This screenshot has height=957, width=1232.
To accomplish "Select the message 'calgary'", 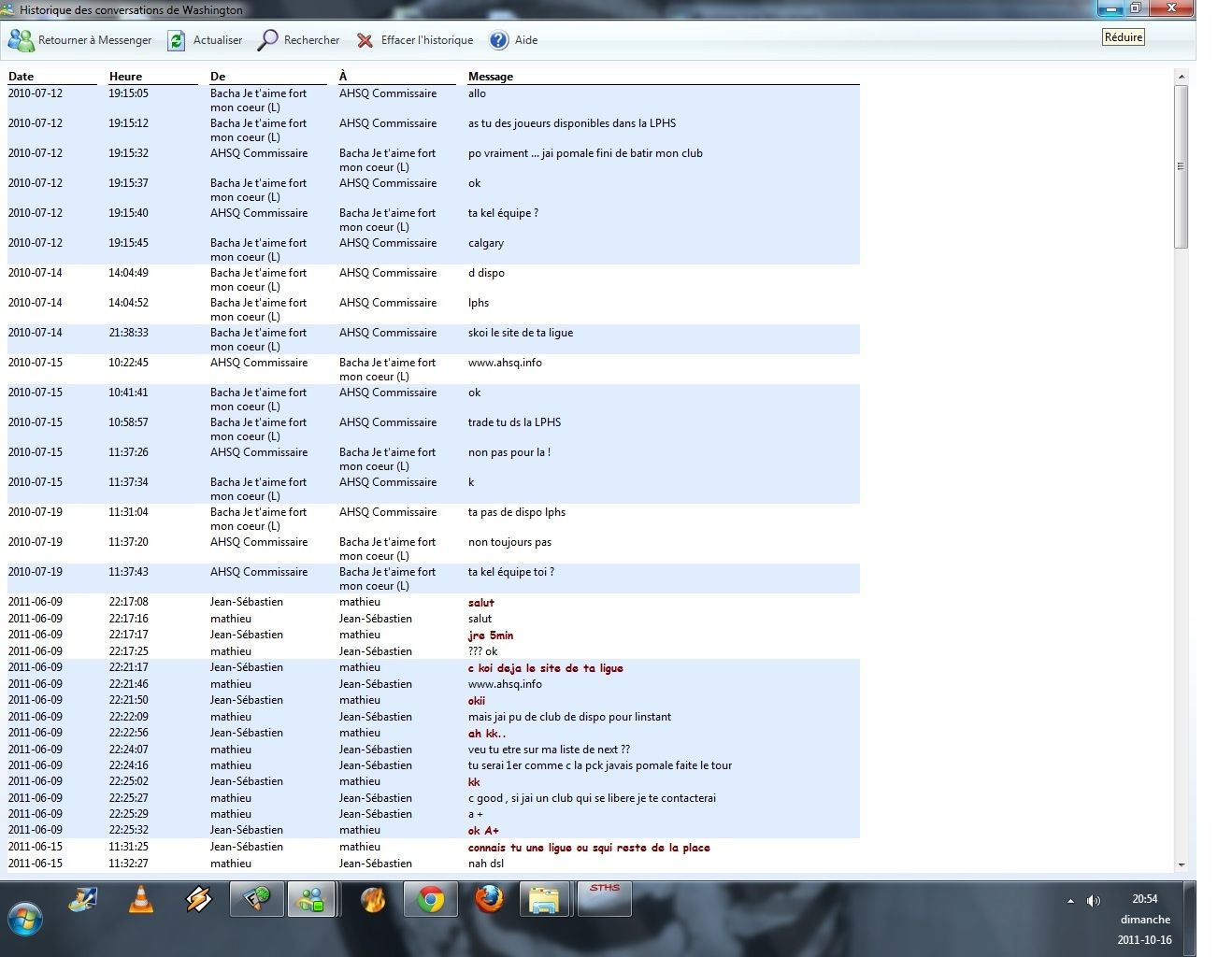I will click(x=486, y=243).
